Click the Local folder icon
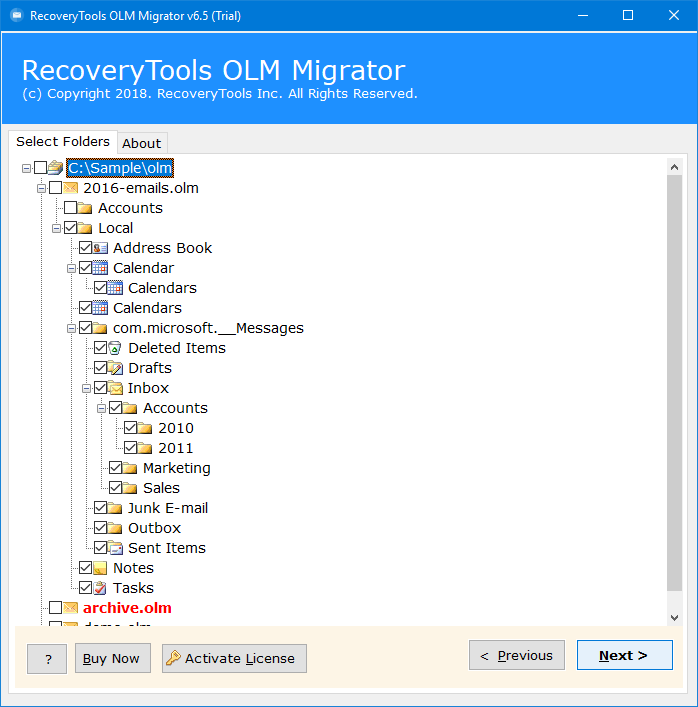698x707 pixels. click(x=85, y=228)
